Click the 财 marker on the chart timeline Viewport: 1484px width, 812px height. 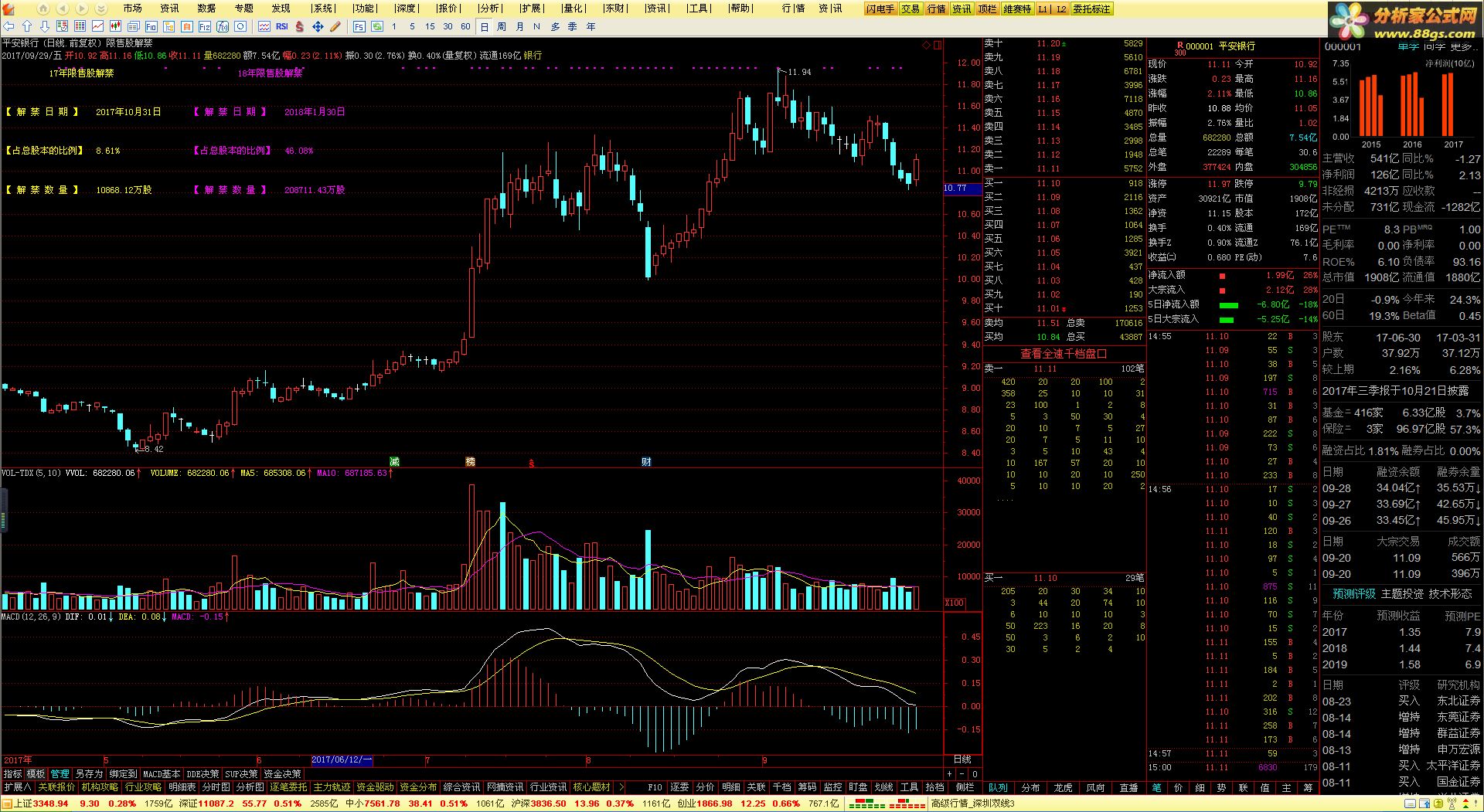point(646,462)
